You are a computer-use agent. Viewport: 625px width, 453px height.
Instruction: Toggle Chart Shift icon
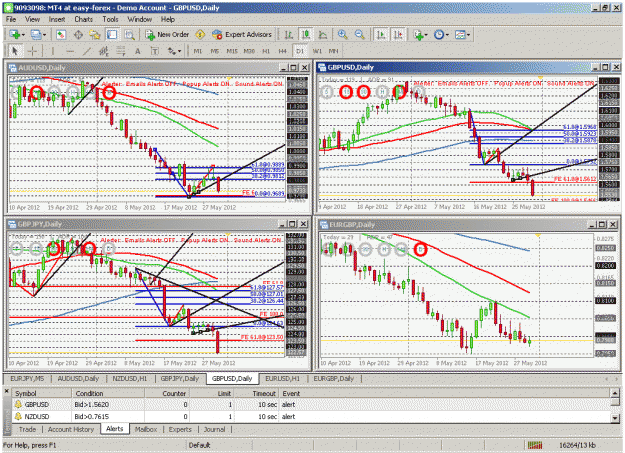pyautogui.click(x=398, y=35)
